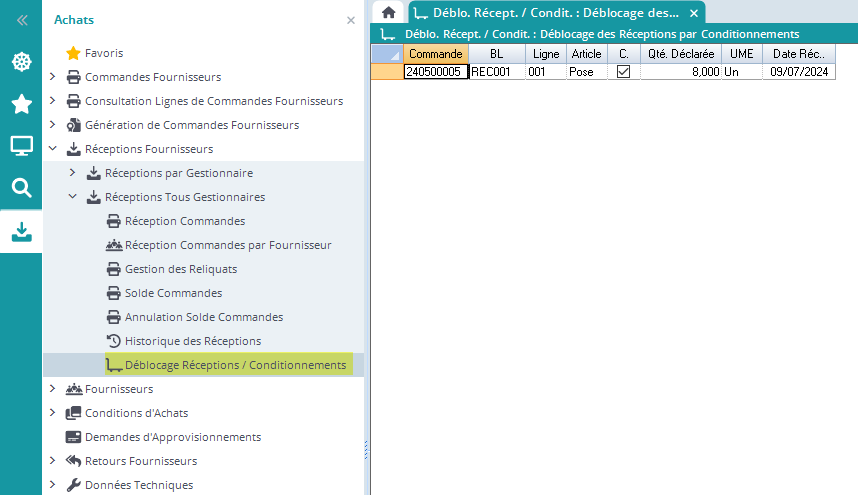This screenshot has width=858, height=495.
Task: Click the ship wheel icon in sidebar
Action: pyautogui.click(x=21, y=62)
